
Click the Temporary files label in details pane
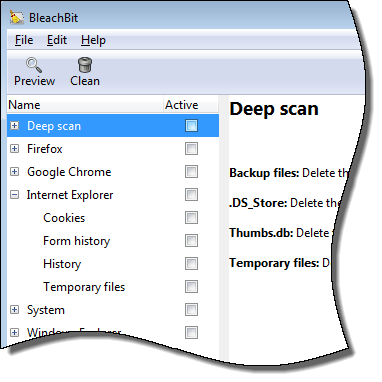[x=274, y=263]
